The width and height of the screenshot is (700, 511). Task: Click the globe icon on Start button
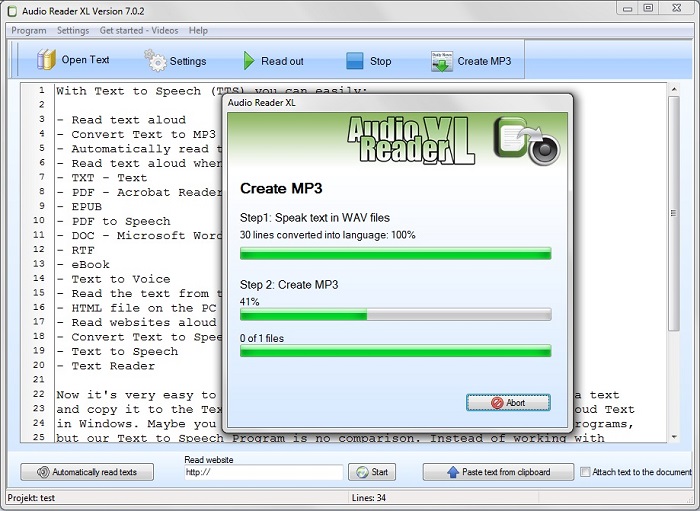362,472
